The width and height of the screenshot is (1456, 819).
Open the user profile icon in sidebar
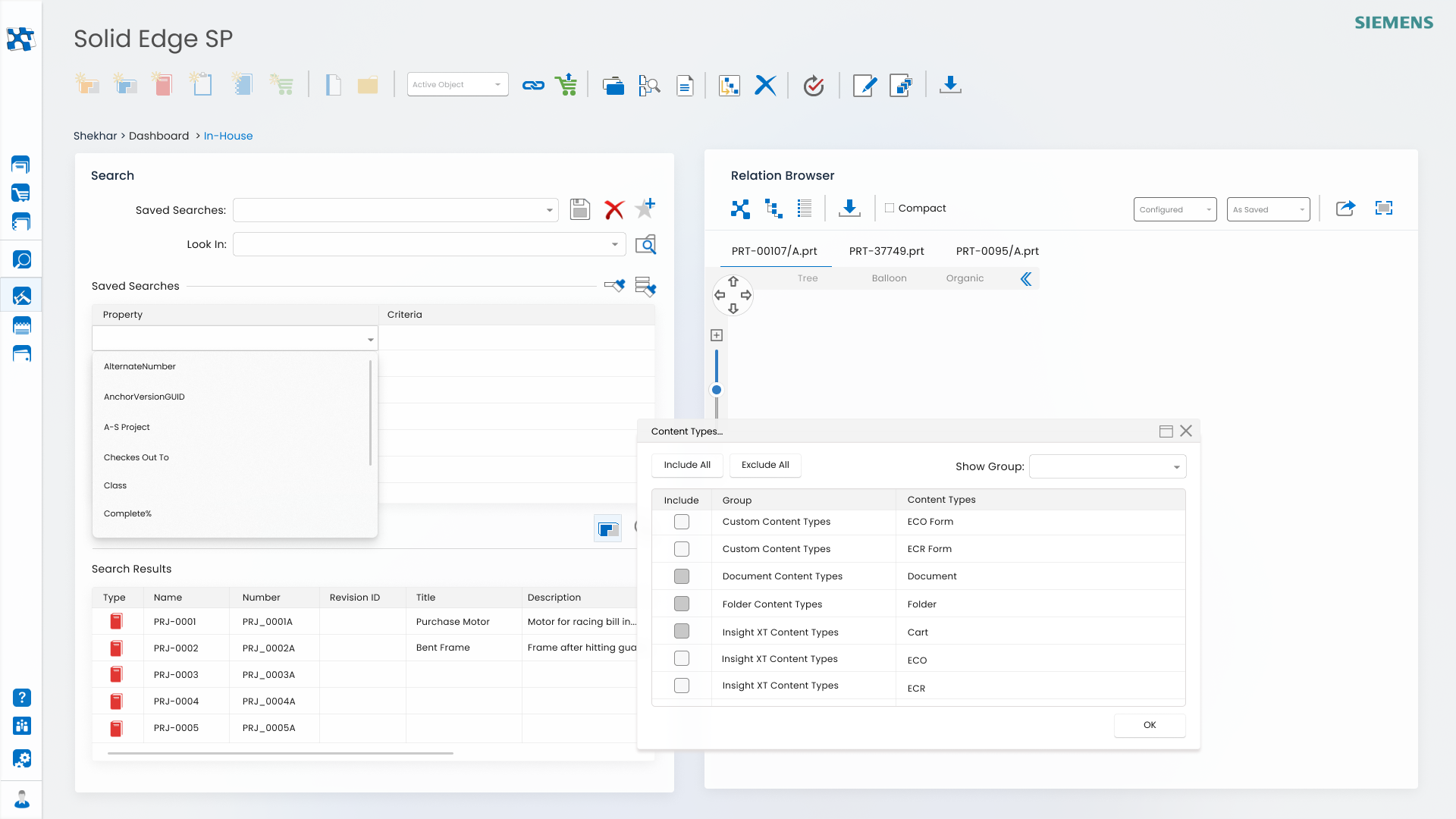pos(22,799)
